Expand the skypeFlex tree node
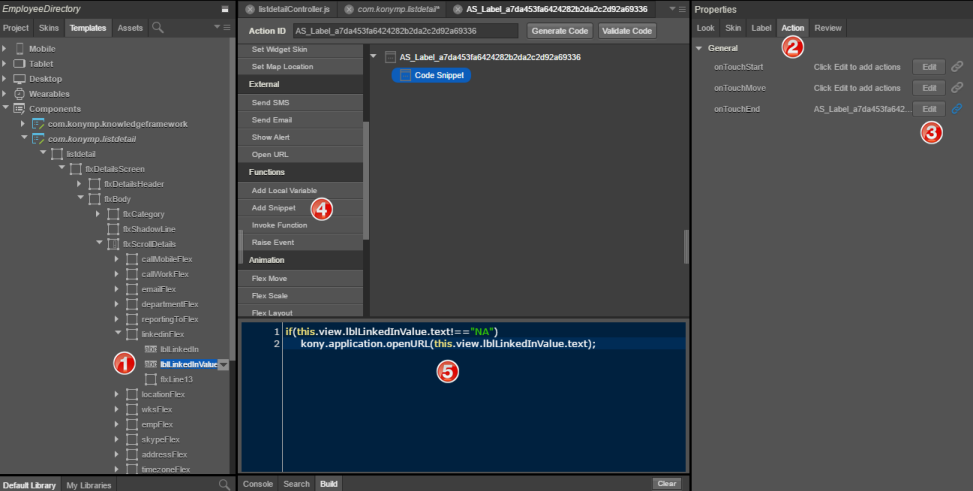This screenshot has width=973, height=491. (116, 439)
